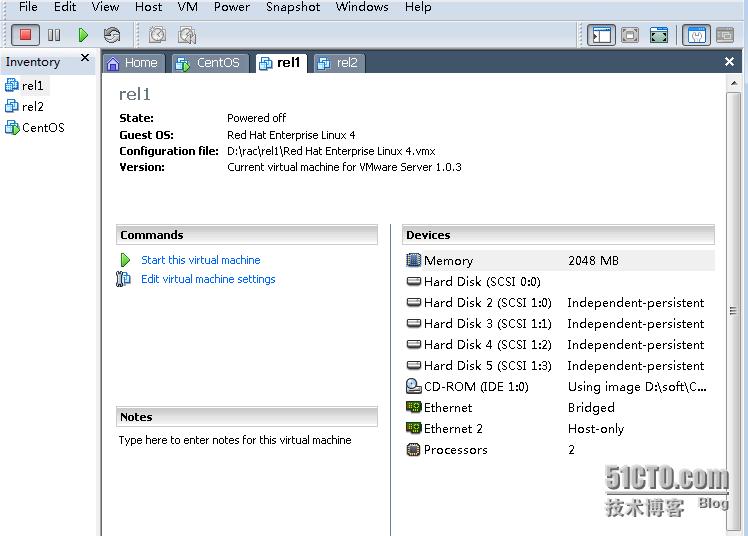Select Hard Disk 4 (SCSI 1:2) device
The width and height of the screenshot is (748, 536).
point(559,344)
